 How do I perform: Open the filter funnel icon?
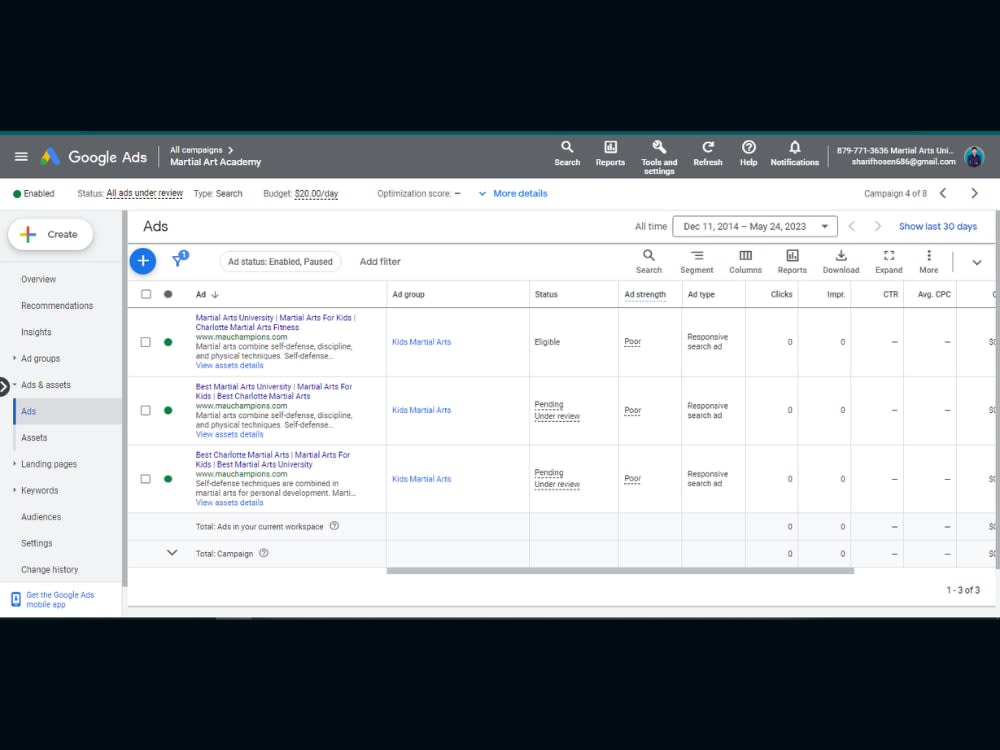click(179, 259)
